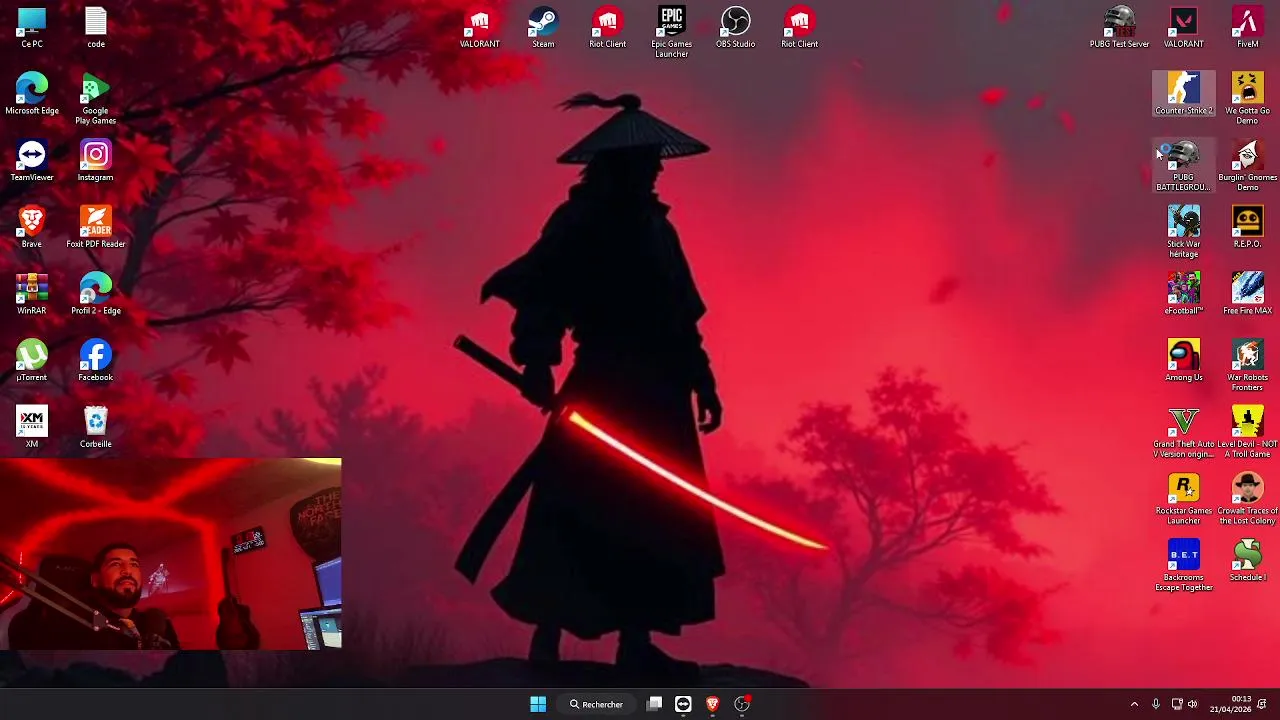The width and height of the screenshot is (1280, 720).
Task: Open VALORANT icon beside PUBG Test Server
Action: (x=1184, y=28)
